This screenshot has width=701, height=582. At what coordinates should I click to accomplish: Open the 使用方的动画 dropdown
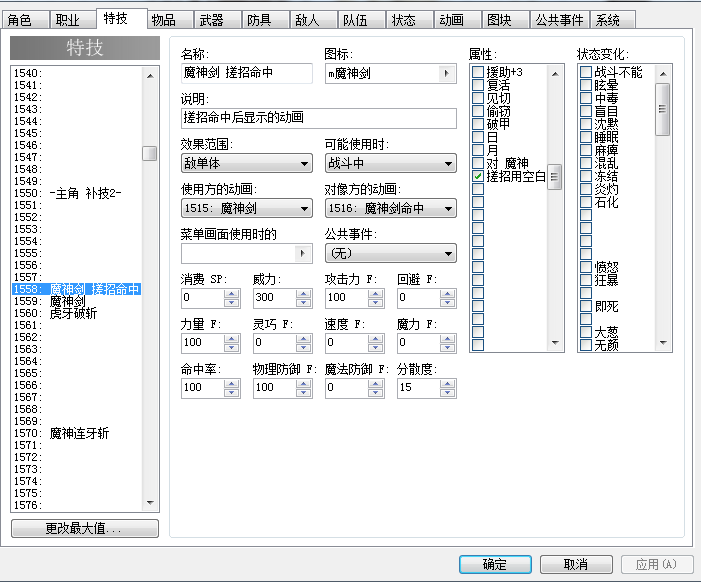coord(247,208)
